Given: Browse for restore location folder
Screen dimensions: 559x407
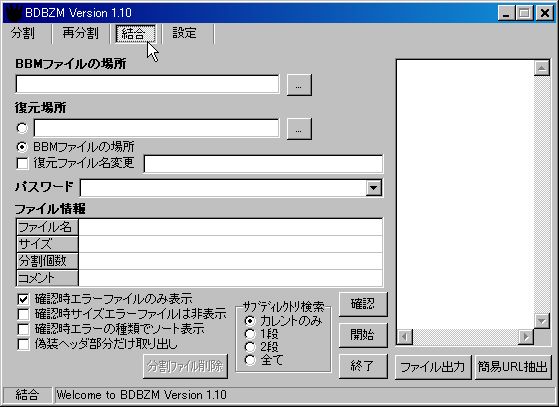Looking at the screenshot, I should pos(299,129).
